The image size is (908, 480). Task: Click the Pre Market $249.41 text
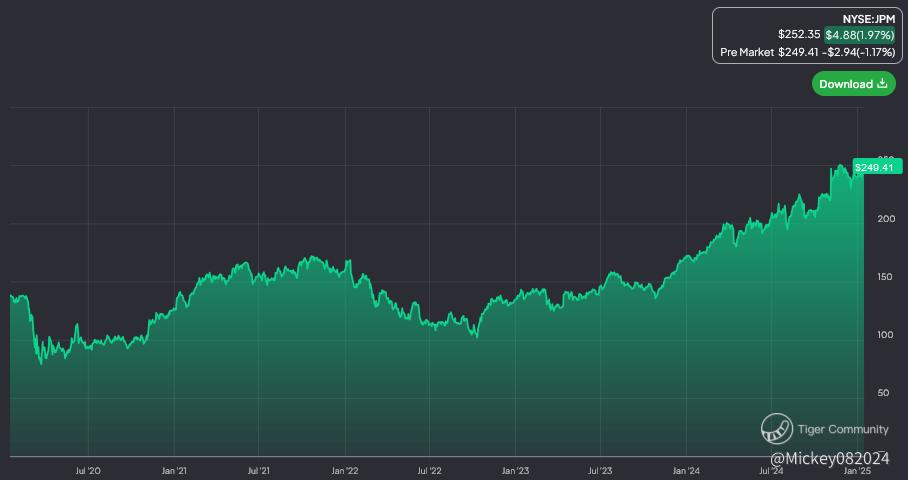(769, 52)
